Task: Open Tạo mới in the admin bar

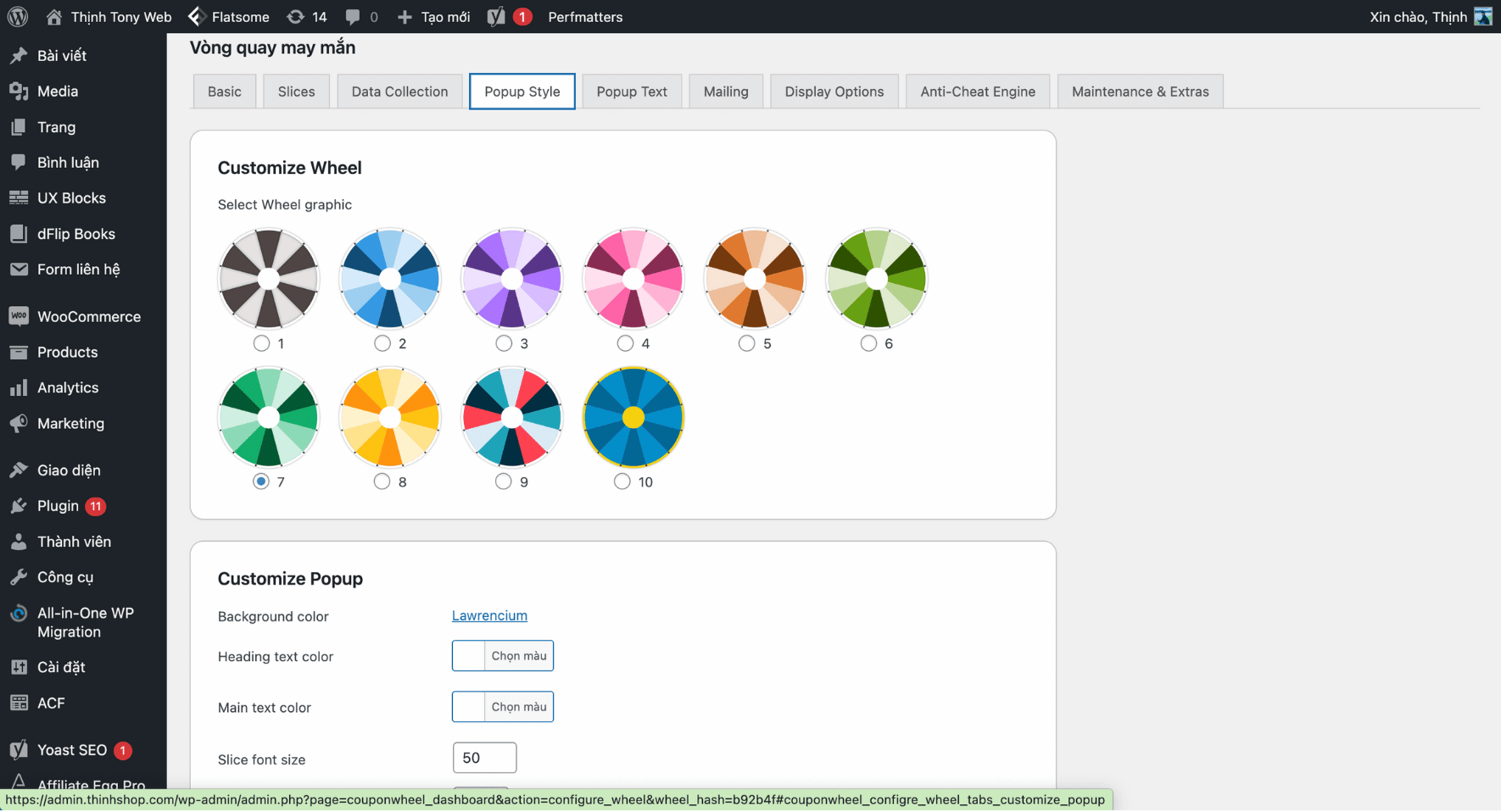Action: coord(432,16)
